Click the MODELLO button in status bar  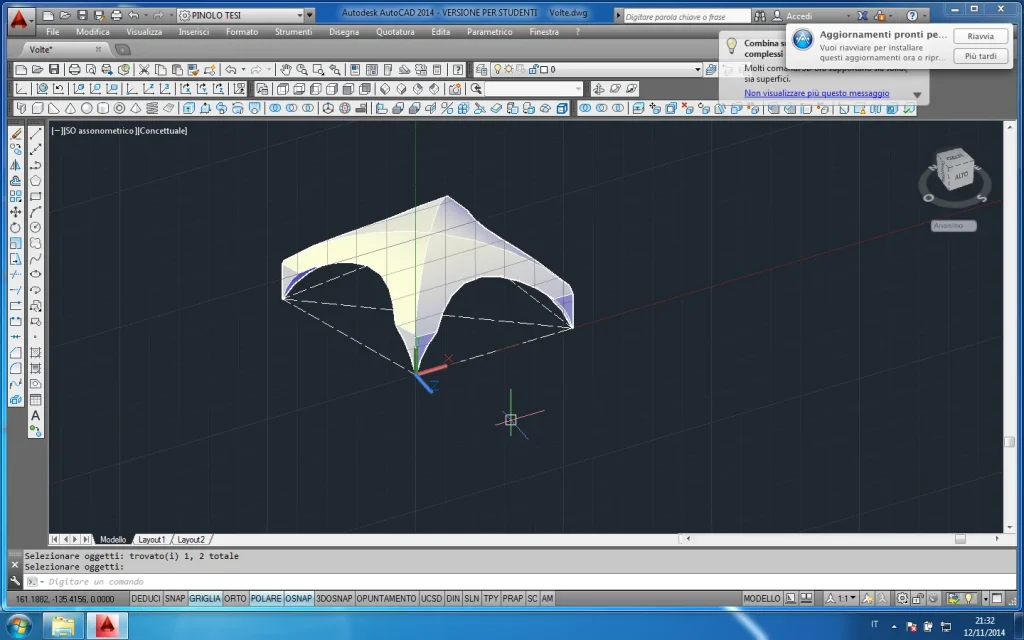[761, 598]
